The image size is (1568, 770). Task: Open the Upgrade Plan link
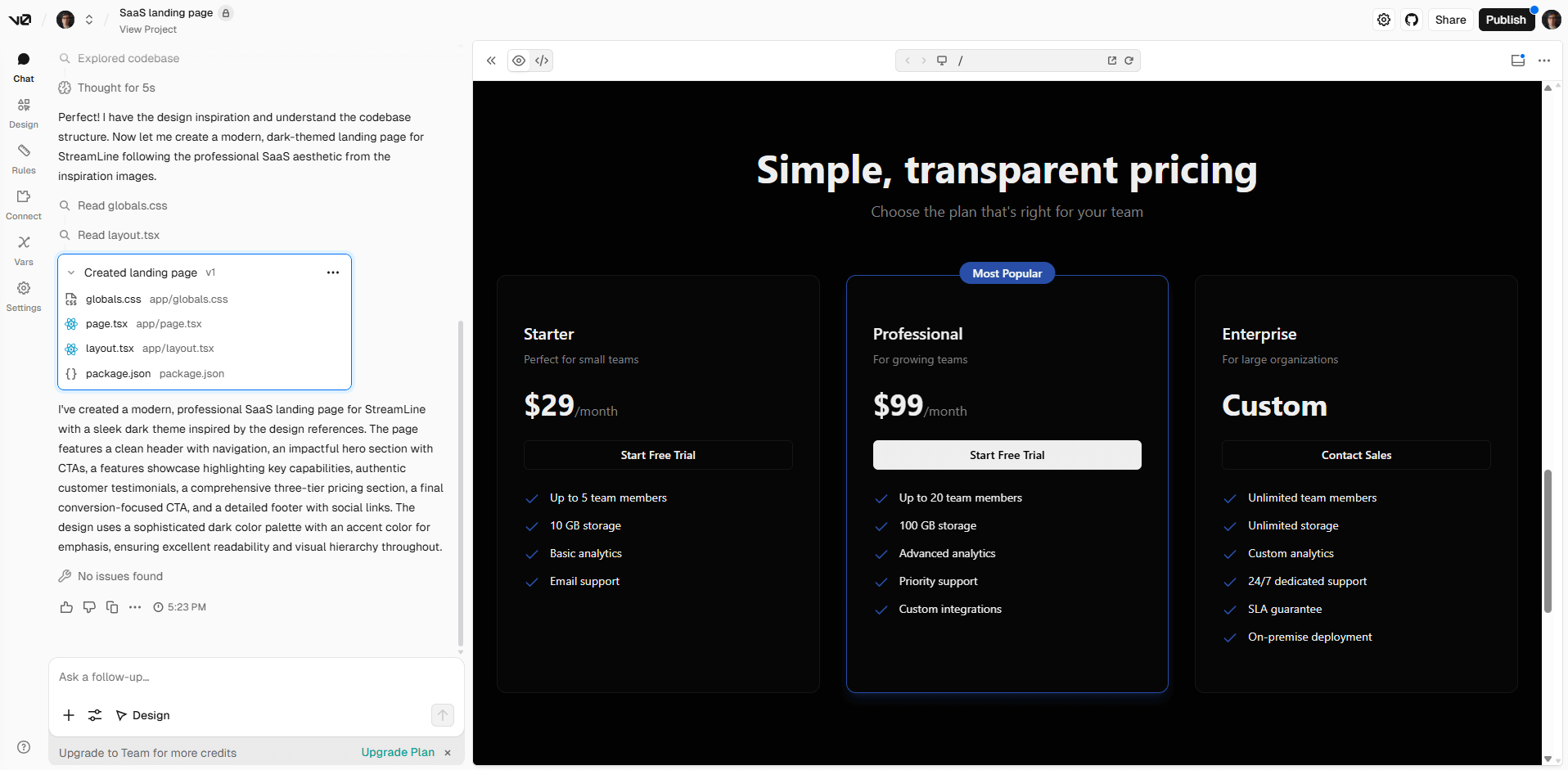click(398, 752)
